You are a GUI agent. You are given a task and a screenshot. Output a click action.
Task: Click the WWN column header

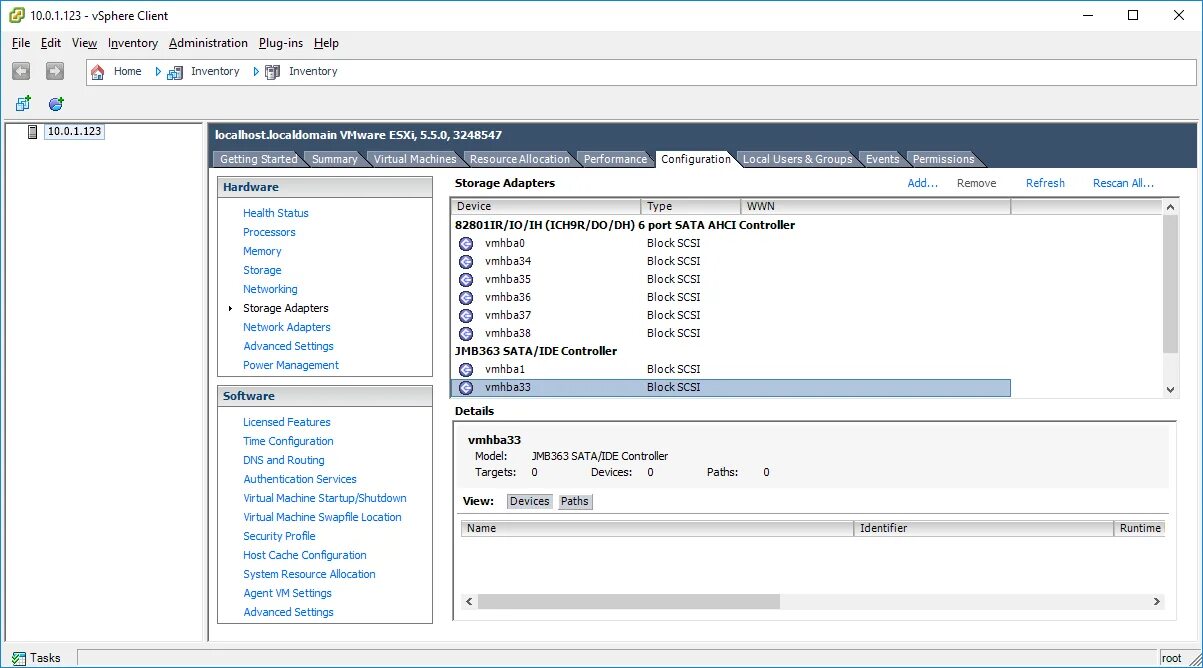coord(876,206)
